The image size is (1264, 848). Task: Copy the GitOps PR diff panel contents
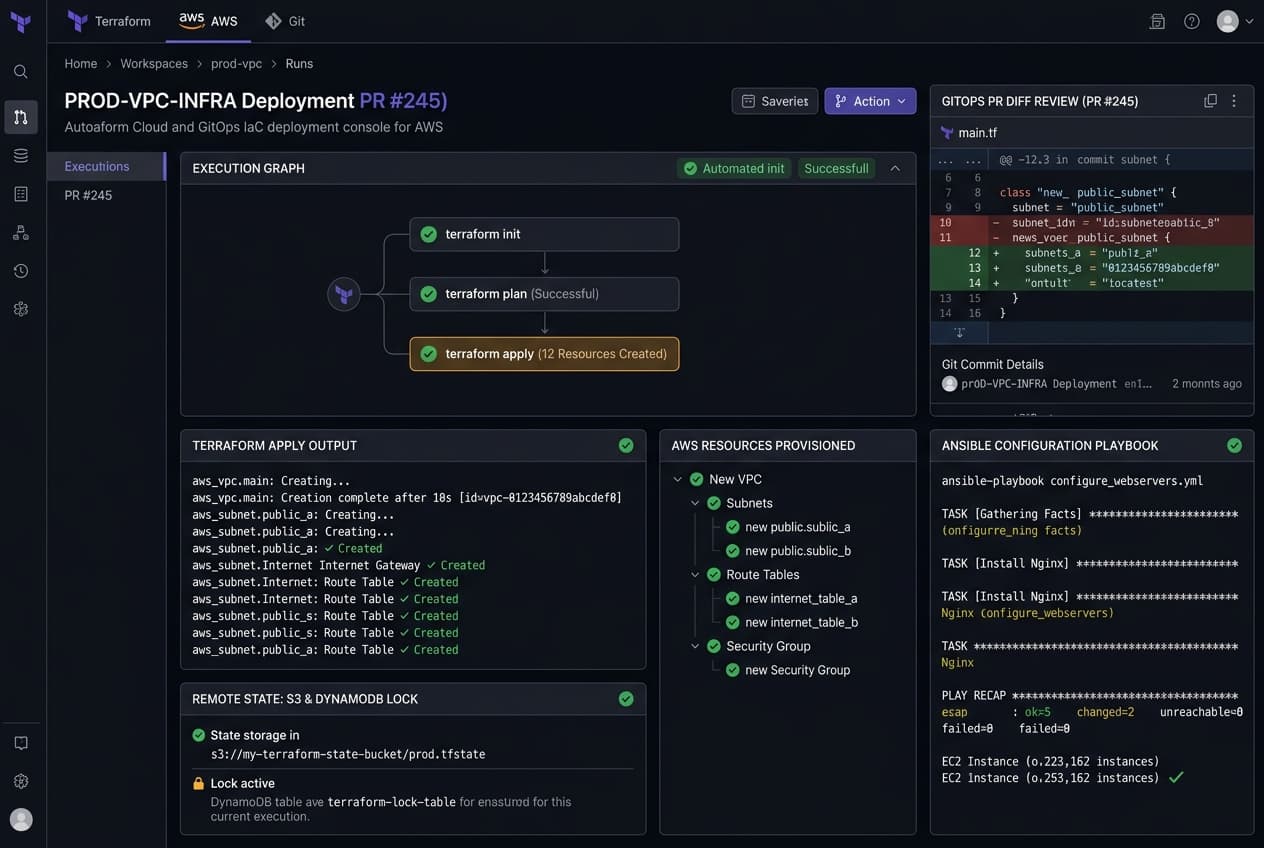[x=1210, y=101]
